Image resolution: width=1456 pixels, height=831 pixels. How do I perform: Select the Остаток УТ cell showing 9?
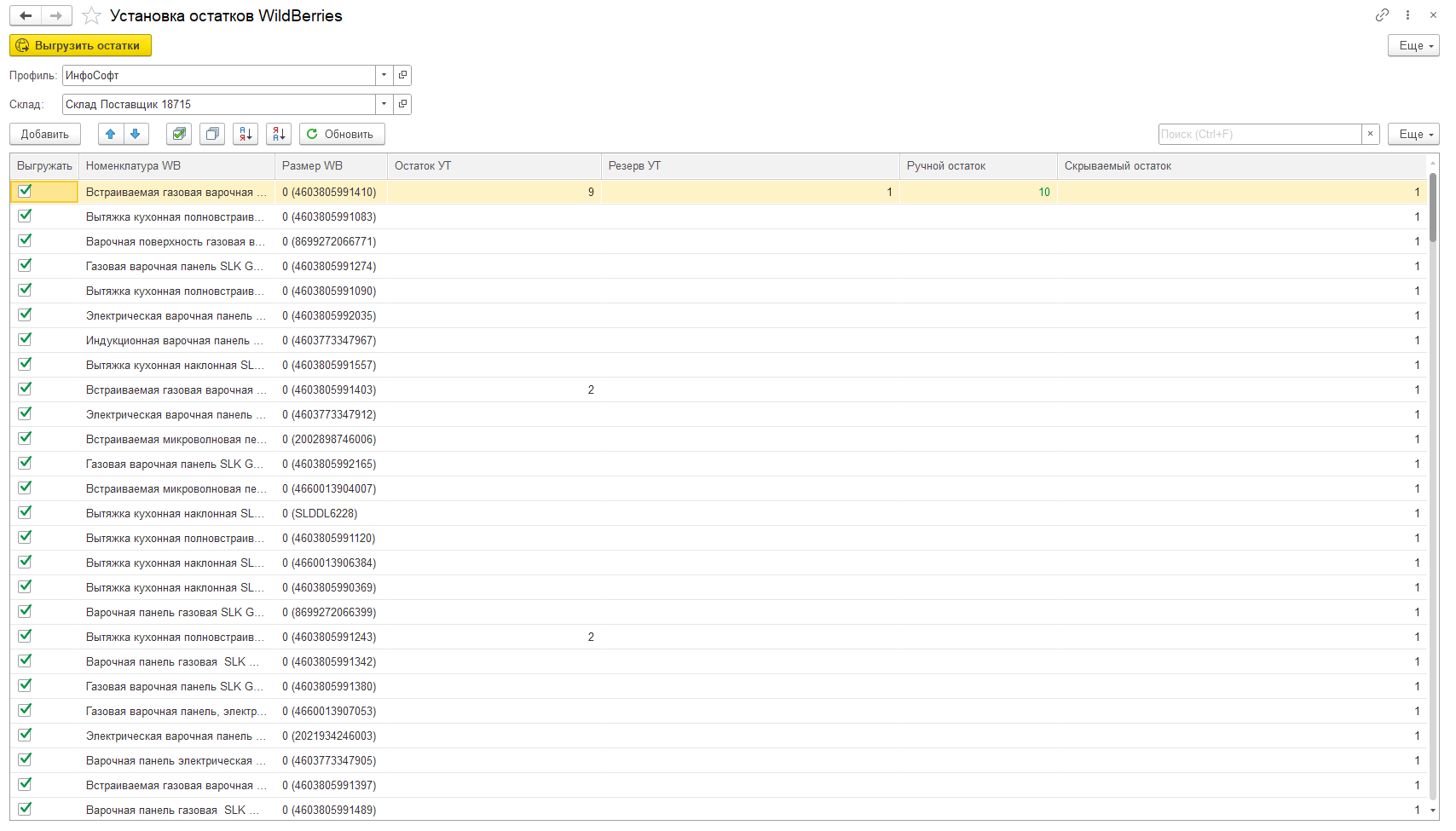tap(494, 192)
